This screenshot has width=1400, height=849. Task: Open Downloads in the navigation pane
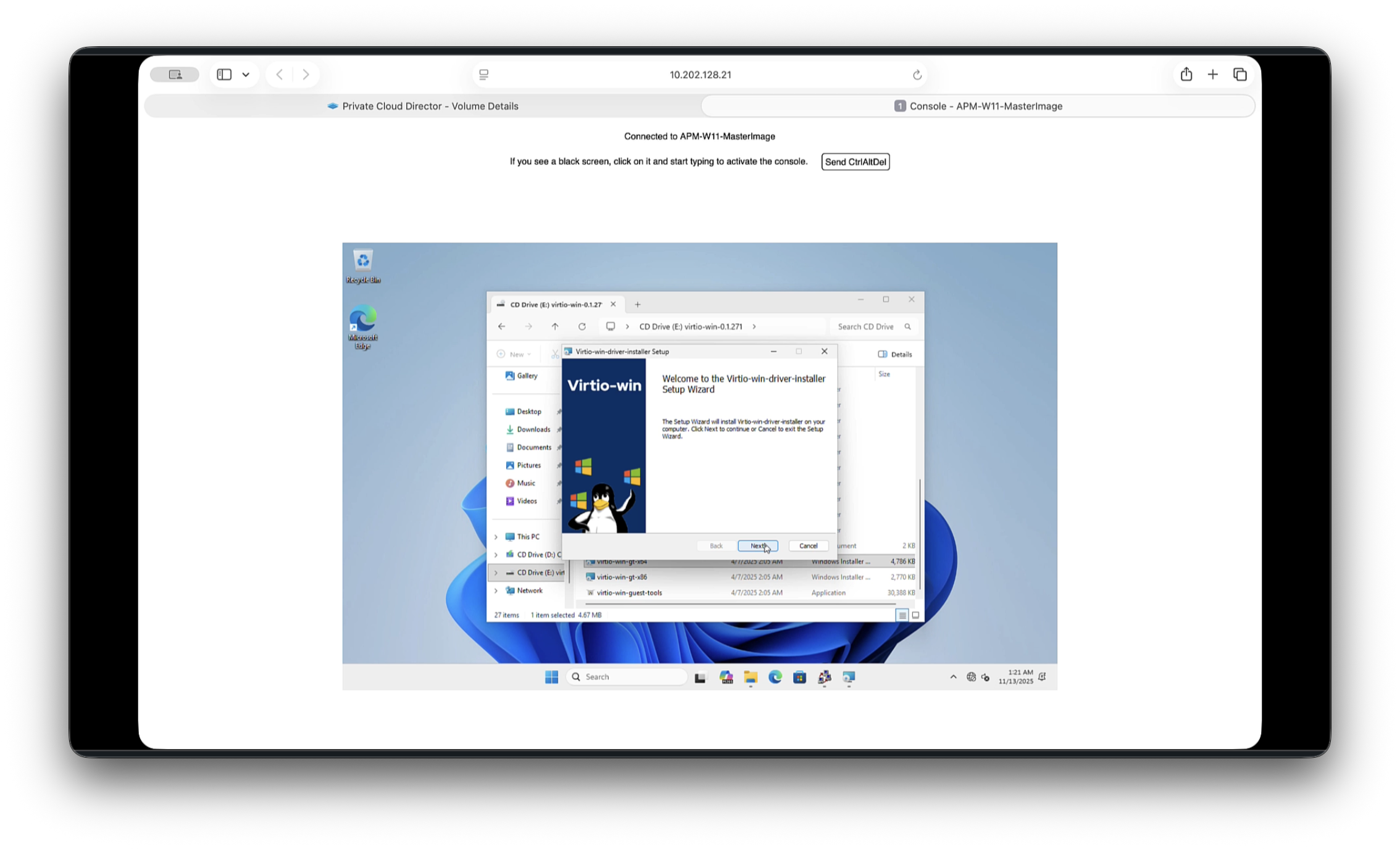coord(527,429)
